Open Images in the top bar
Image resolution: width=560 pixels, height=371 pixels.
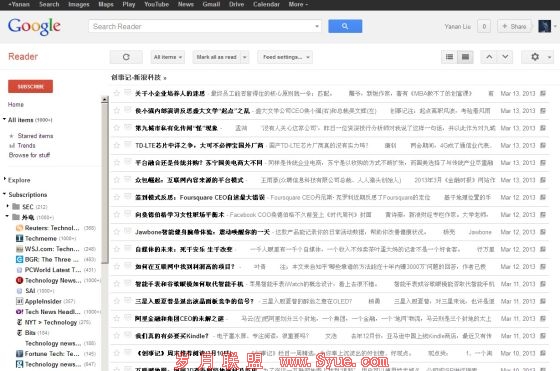click(79, 5)
